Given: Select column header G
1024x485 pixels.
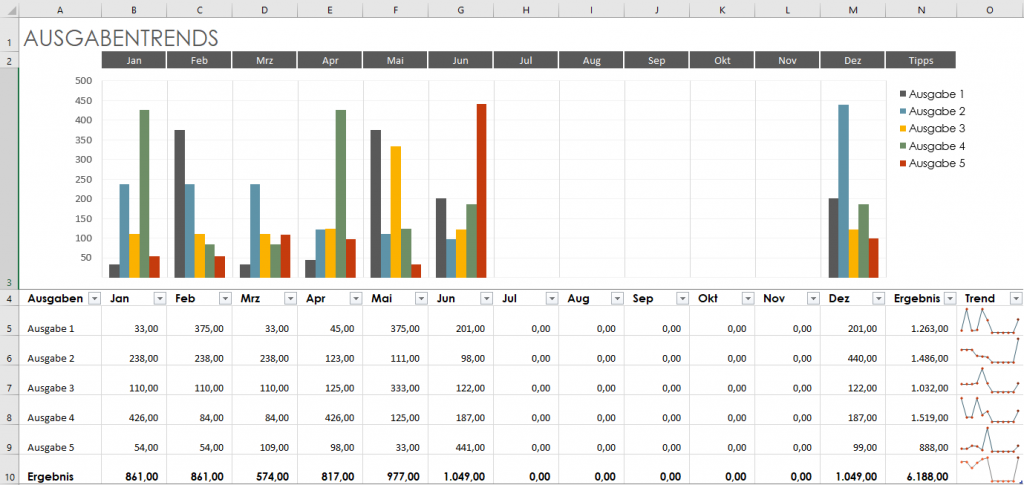Looking at the screenshot, I should (460, 10).
